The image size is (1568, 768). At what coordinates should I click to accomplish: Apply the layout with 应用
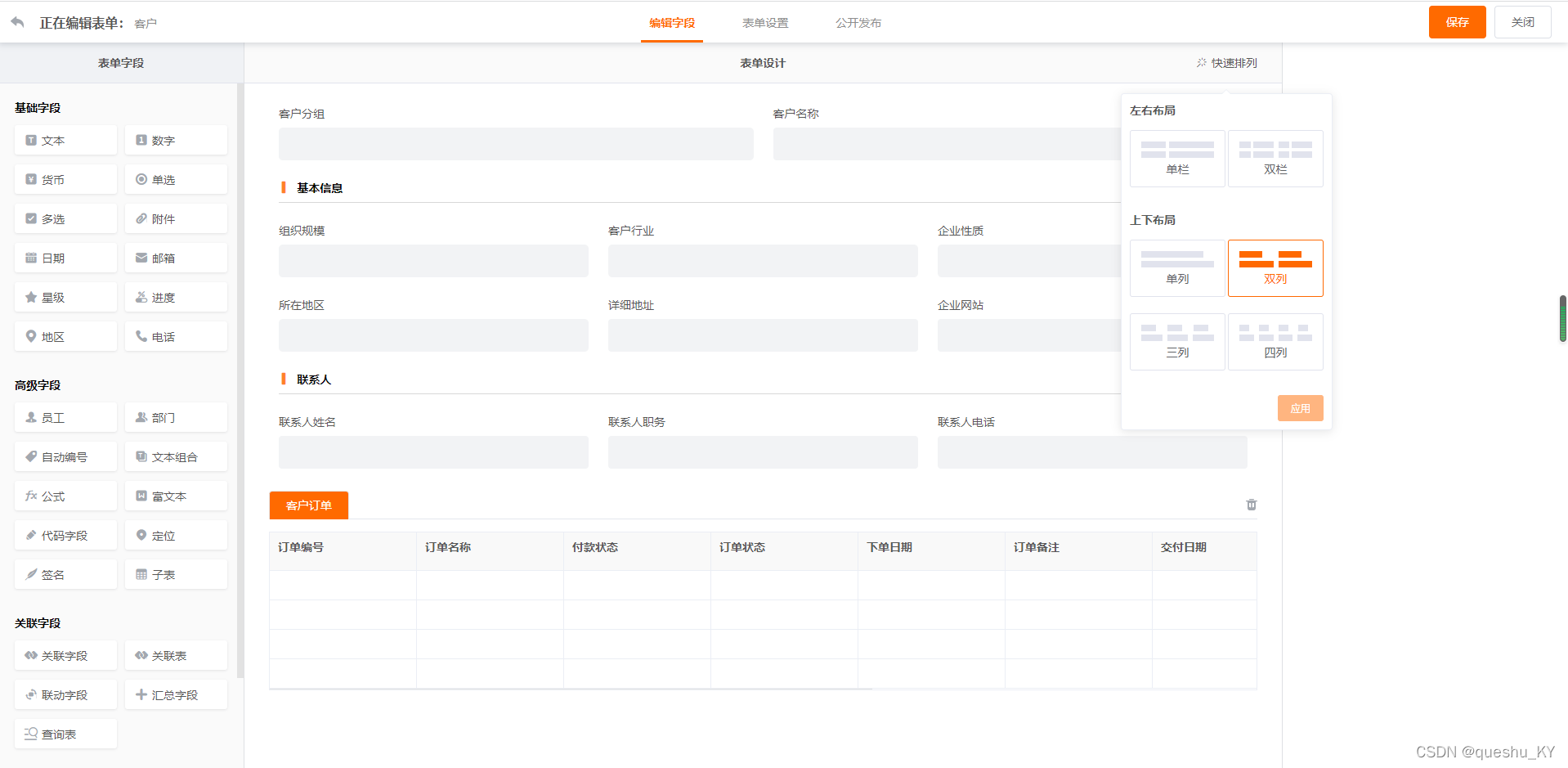pos(1300,408)
